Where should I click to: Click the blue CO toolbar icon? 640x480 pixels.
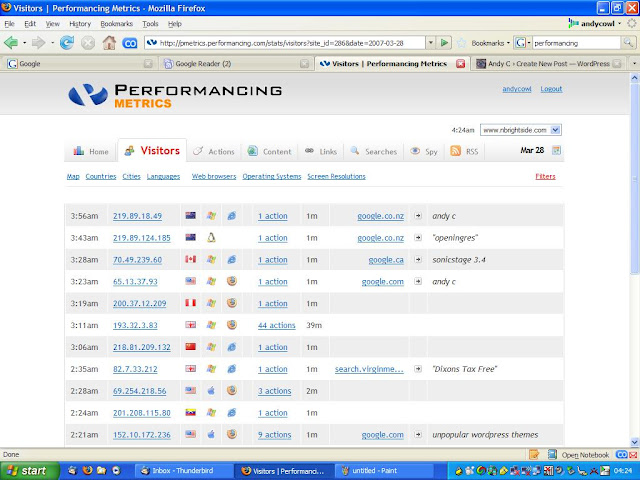[x=130, y=43]
